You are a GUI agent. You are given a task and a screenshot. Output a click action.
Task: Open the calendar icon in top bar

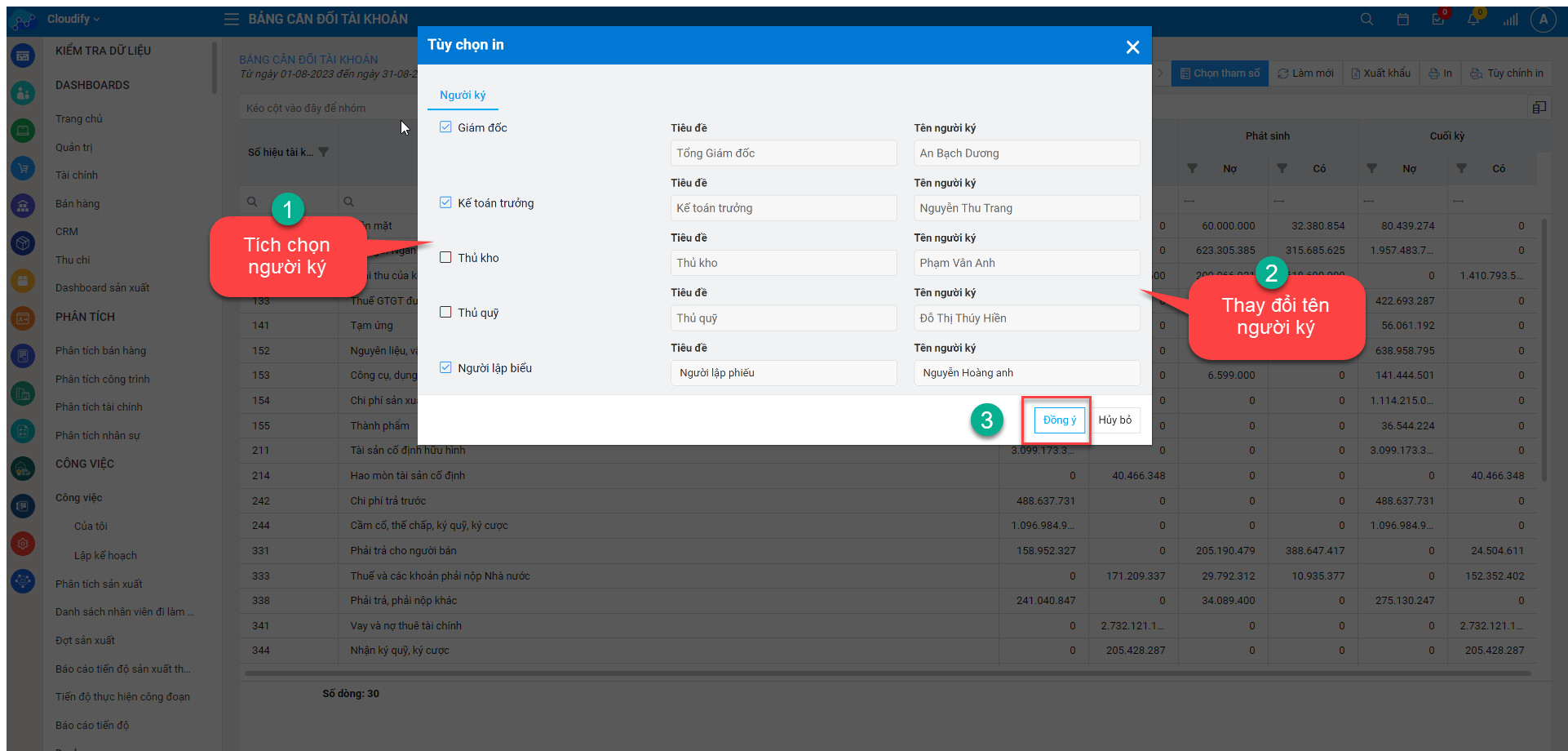[x=1403, y=19]
